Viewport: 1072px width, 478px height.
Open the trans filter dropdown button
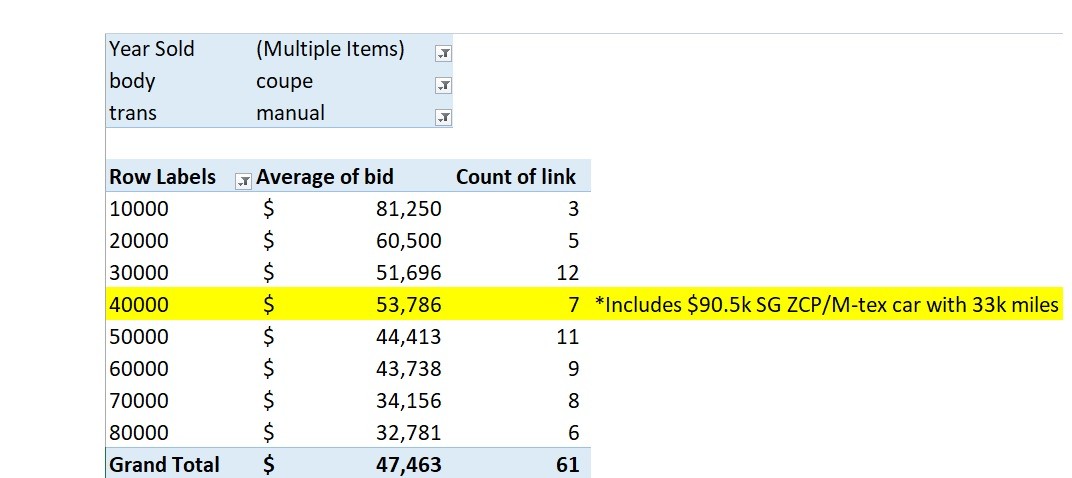point(443,117)
